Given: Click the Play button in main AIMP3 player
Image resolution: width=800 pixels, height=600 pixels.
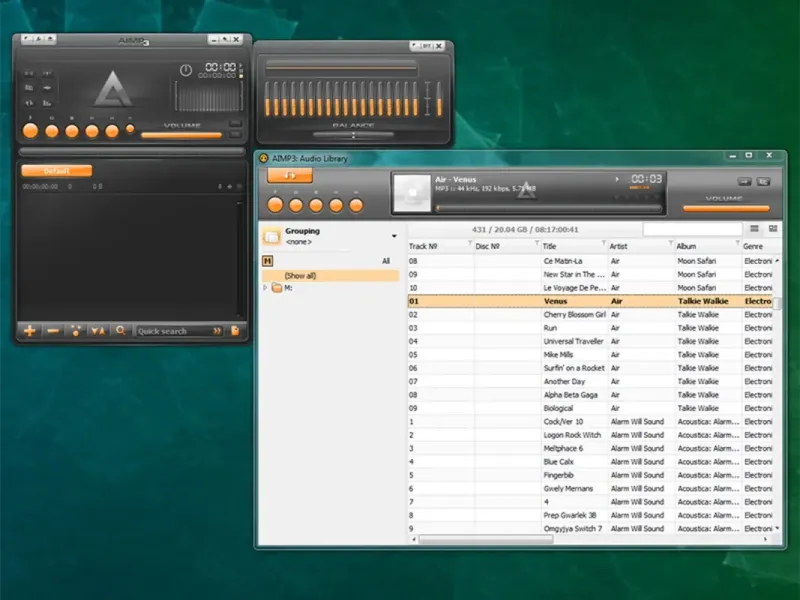Looking at the screenshot, I should coord(31,131).
